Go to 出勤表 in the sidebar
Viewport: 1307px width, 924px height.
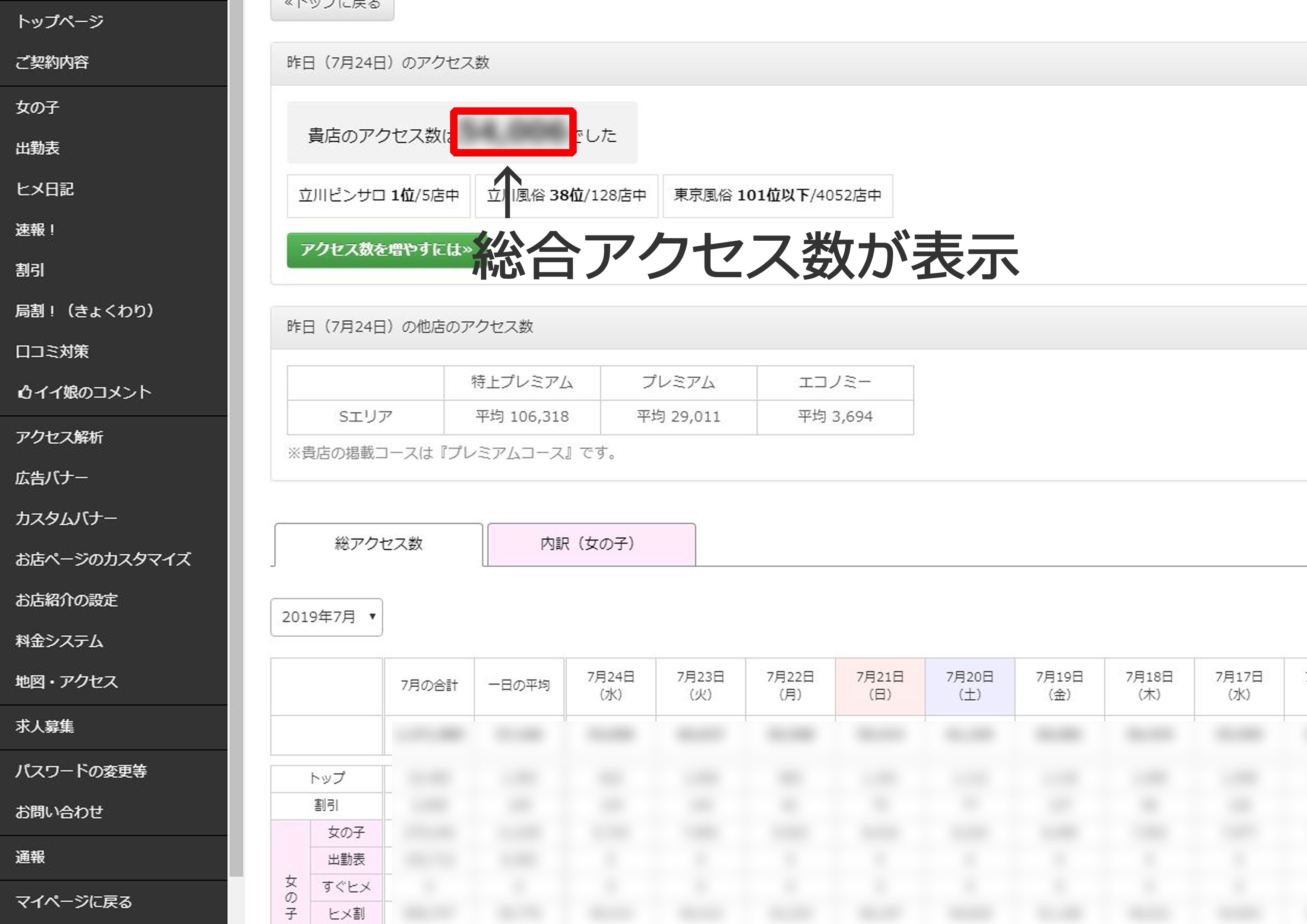pos(38,148)
